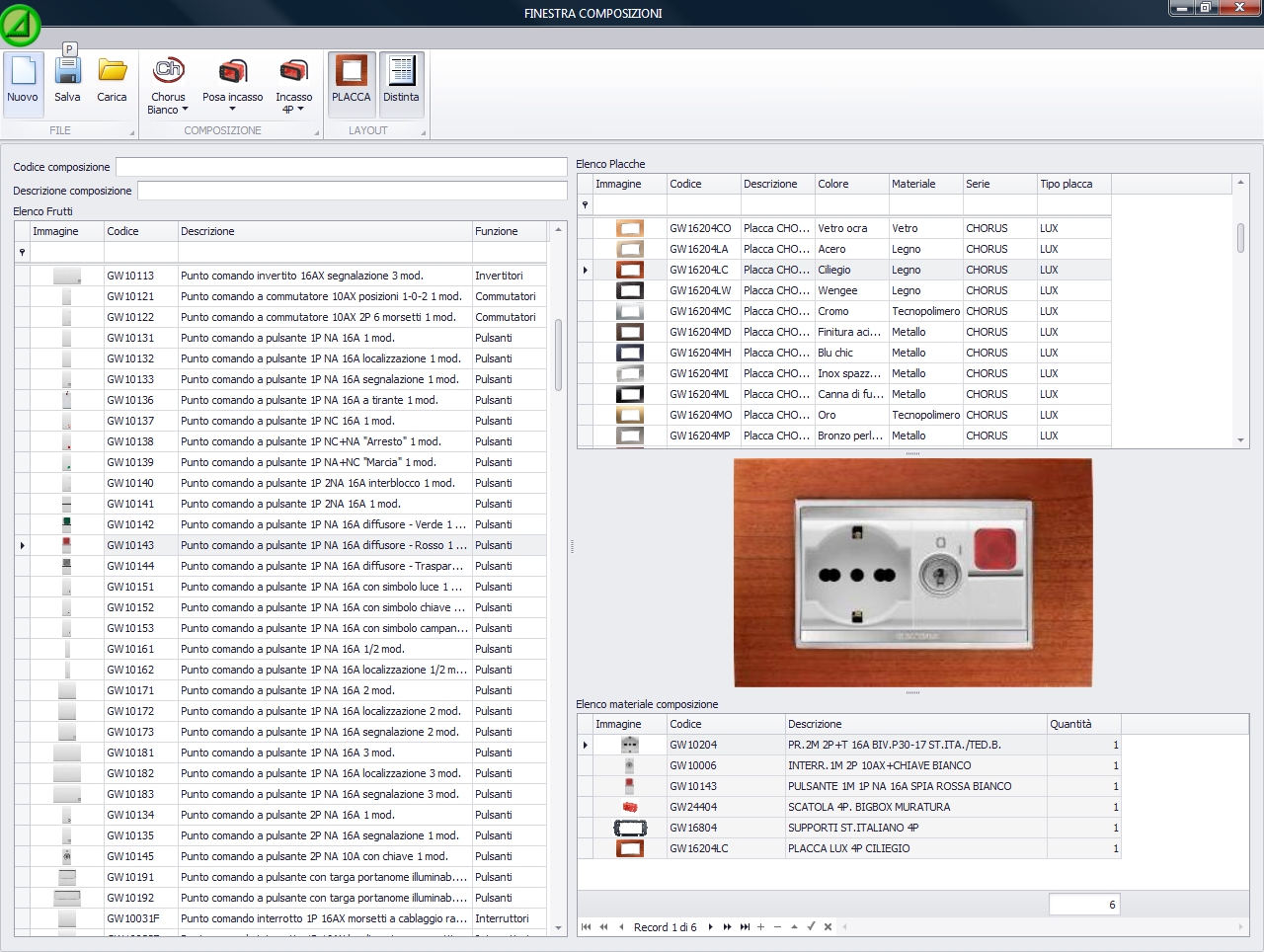Open the Incasso 4P dropdown arrow
1264x952 pixels.
coord(300,110)
